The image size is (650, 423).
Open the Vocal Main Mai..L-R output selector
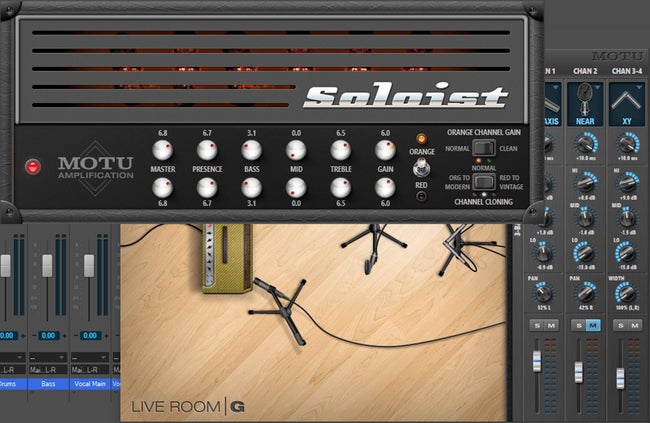tap(90, 369)
